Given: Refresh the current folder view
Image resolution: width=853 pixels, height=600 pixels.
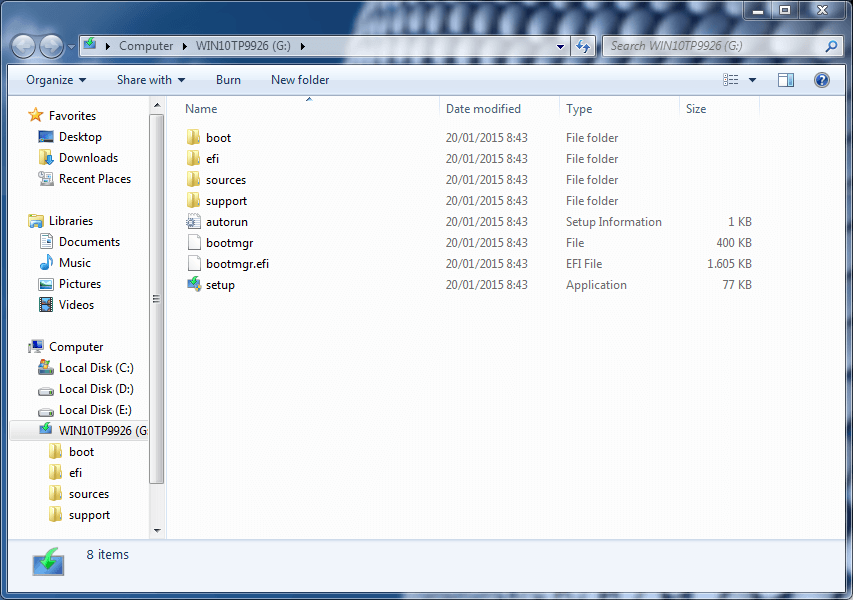Looking at the screenshot, I should 583,46.
